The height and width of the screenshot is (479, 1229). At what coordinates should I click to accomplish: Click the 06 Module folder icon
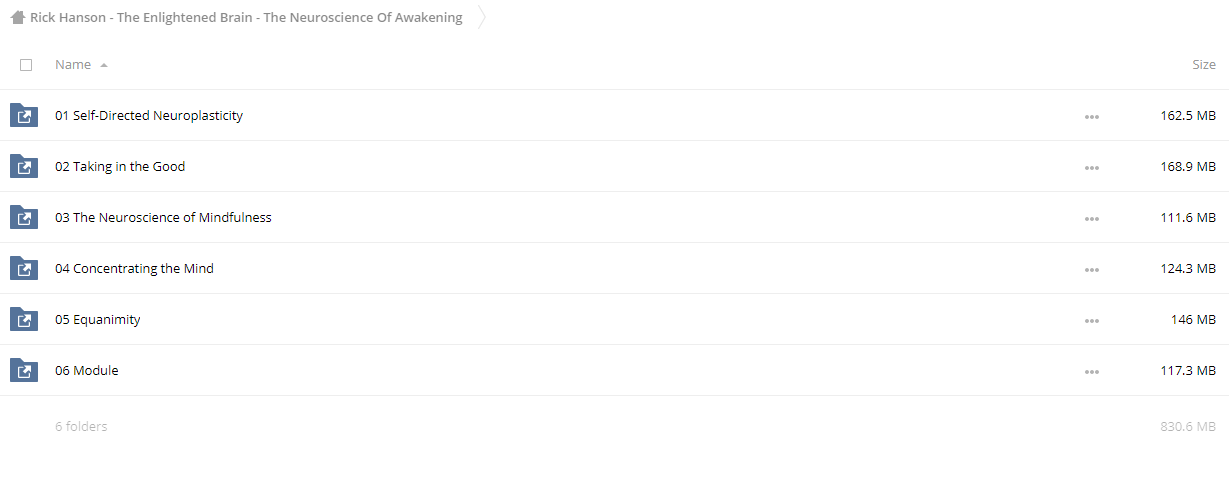point(24,370)
